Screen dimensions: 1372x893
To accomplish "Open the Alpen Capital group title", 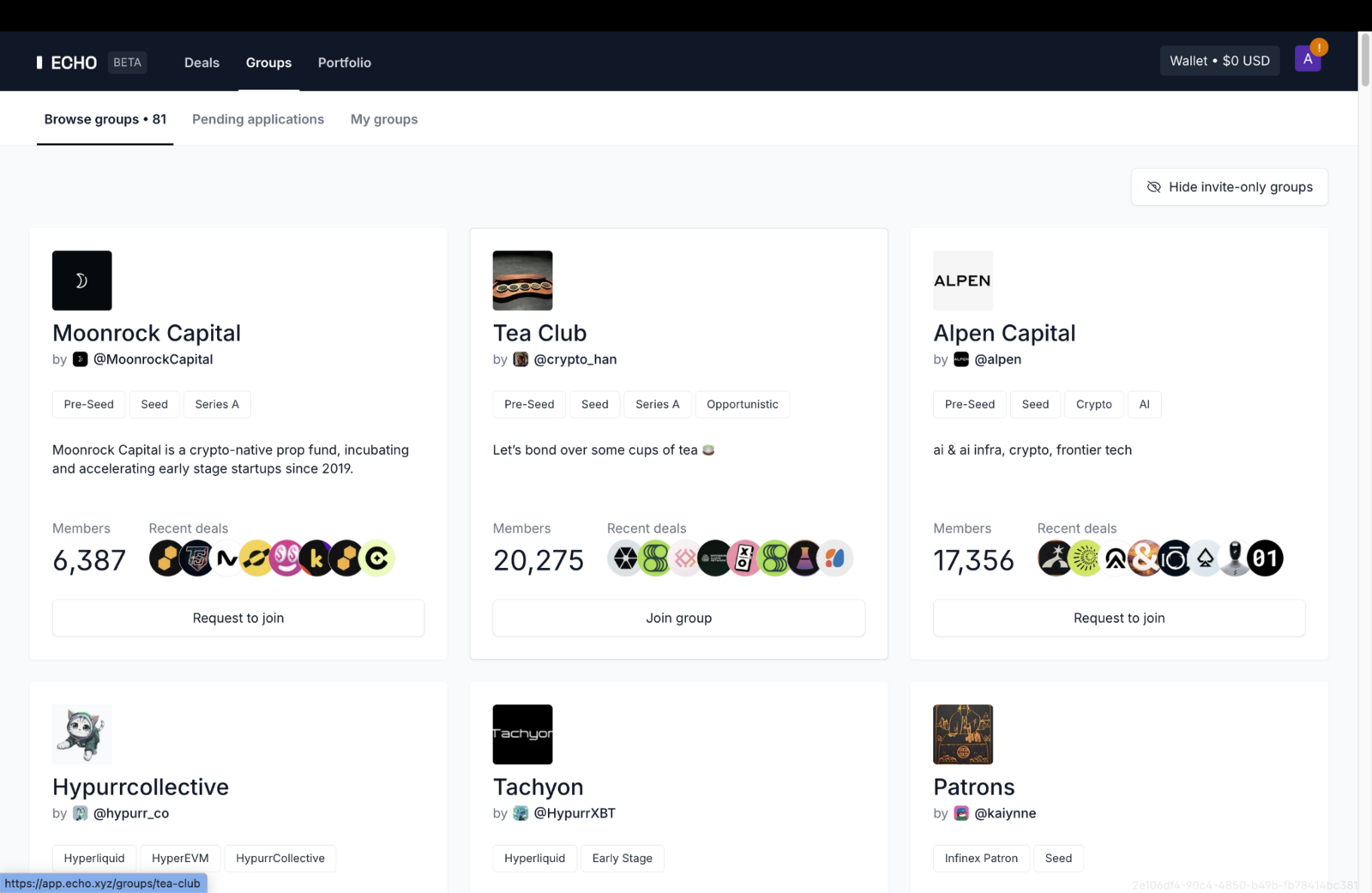I will point(1004,333).
